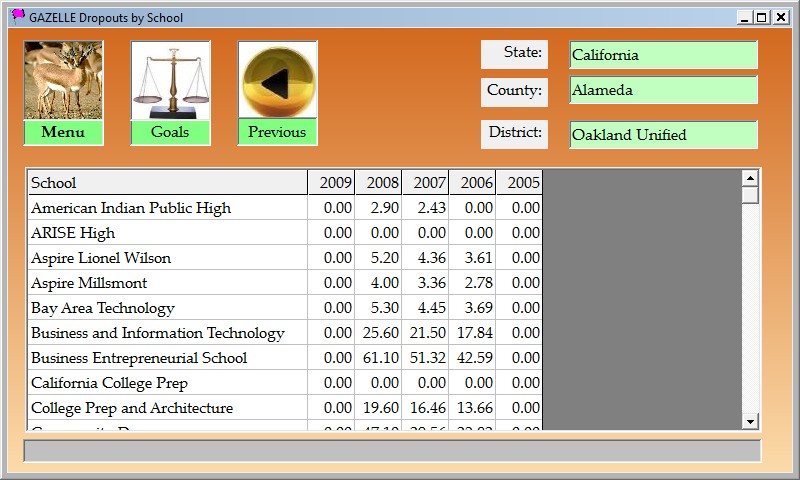
Task: Select the Business Entrepreneurial School row
Action: click(x=166, y=358)
